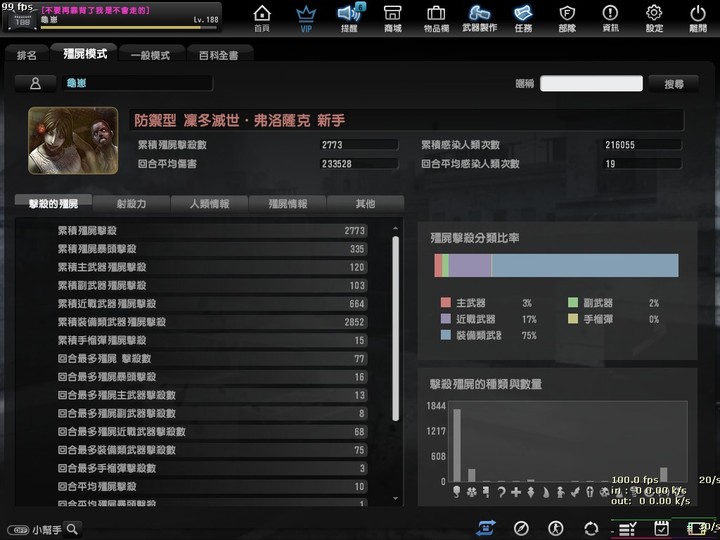Click the blue segment of kill ratio bar
The image size is (720, 540).
pos(585,265)
